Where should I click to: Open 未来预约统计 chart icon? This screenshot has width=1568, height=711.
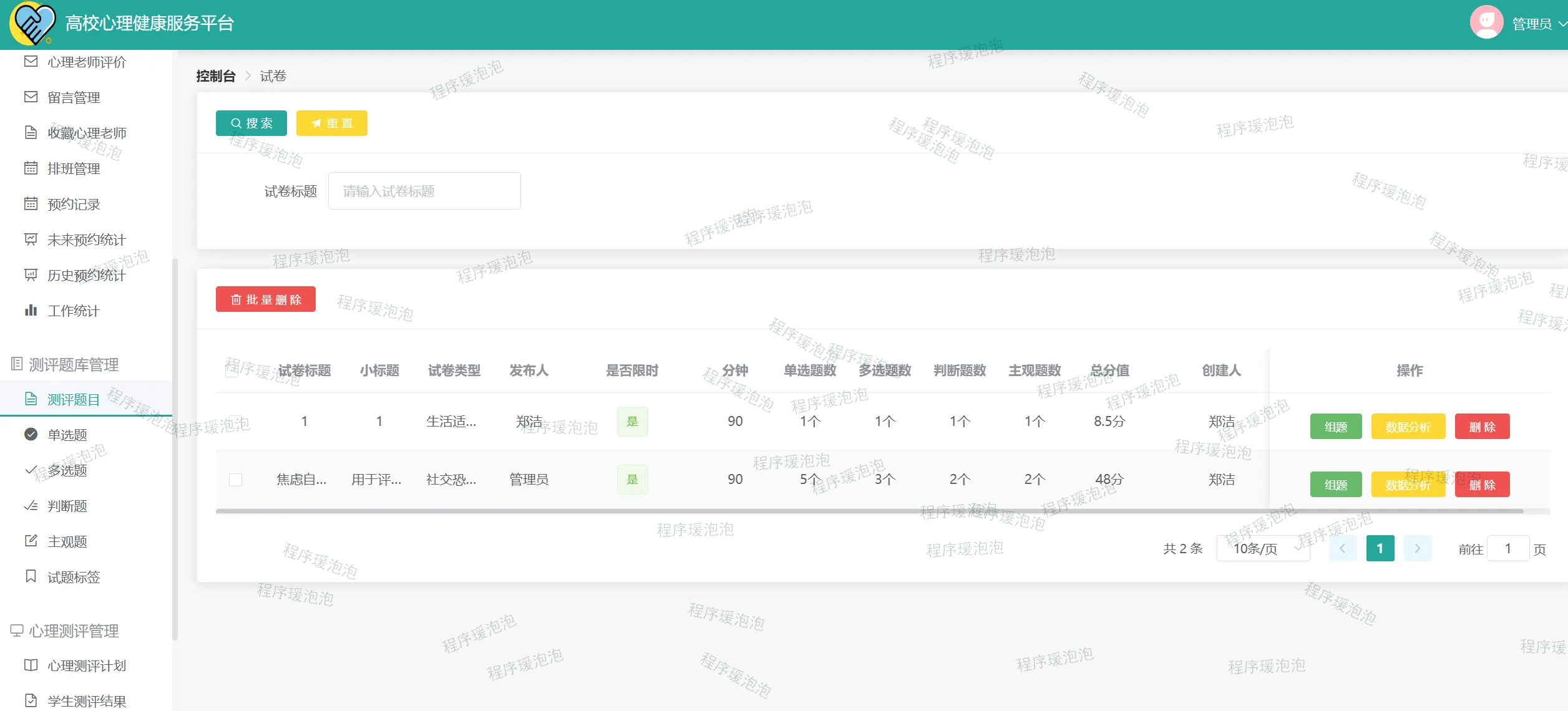coord(31,239)
